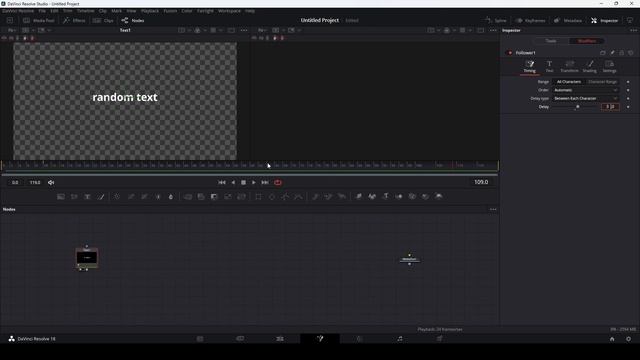Go to last frame
This screenshot has height=360, width=640.
click(x=265, y=182)
